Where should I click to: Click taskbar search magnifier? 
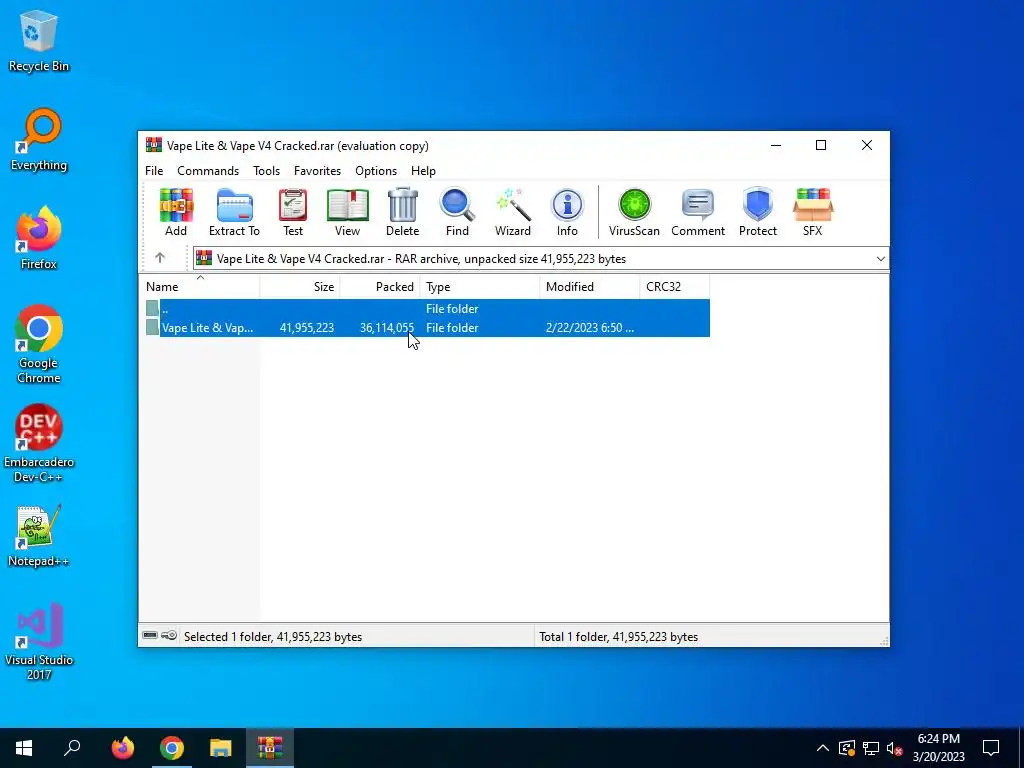pos(72,748)
